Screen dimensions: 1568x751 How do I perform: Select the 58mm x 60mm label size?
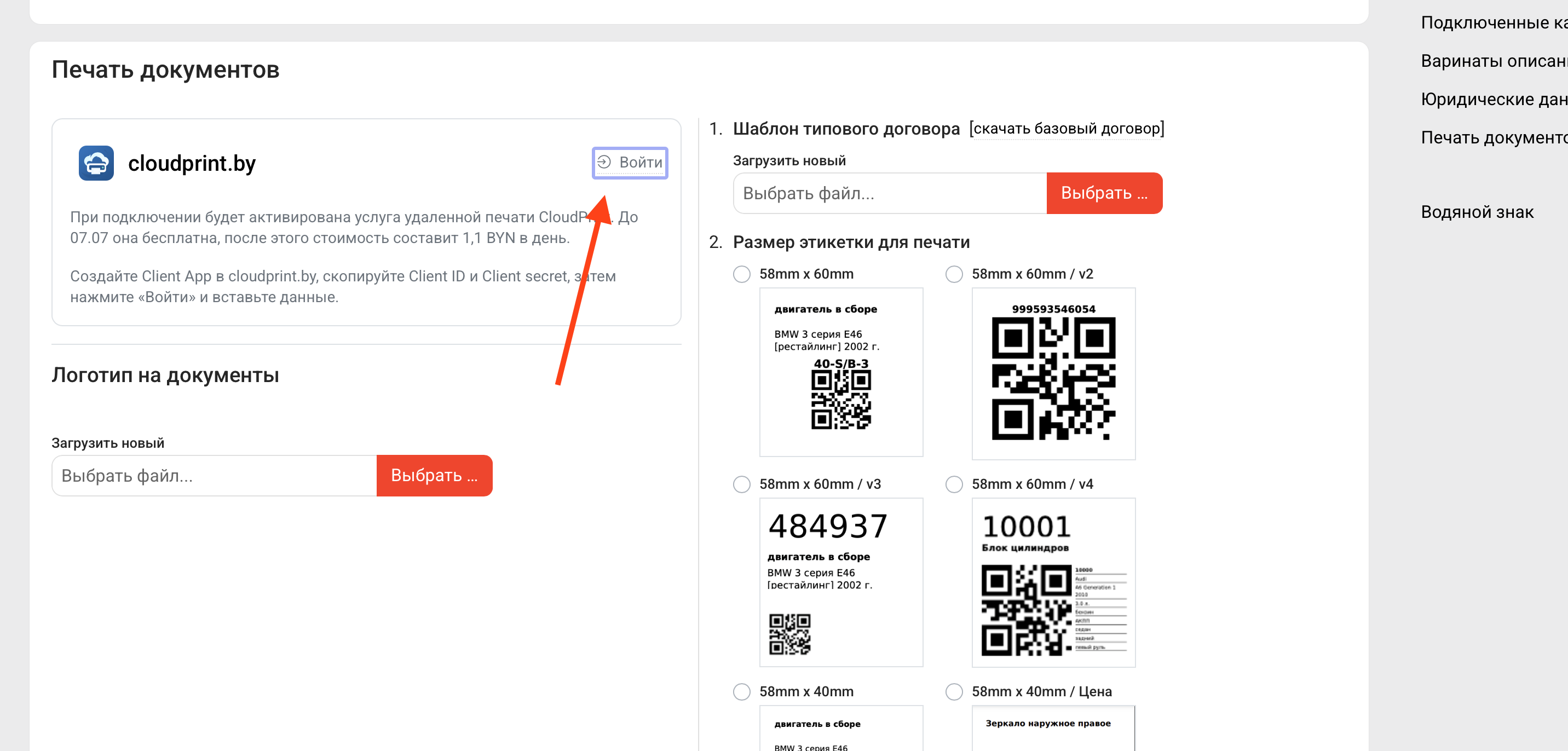pyautogui.click(x=741, y=274)
